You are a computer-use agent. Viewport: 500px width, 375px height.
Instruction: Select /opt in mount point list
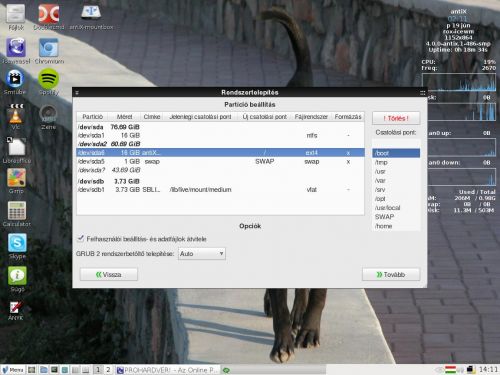pyautogui.click(x=396, y=198)
